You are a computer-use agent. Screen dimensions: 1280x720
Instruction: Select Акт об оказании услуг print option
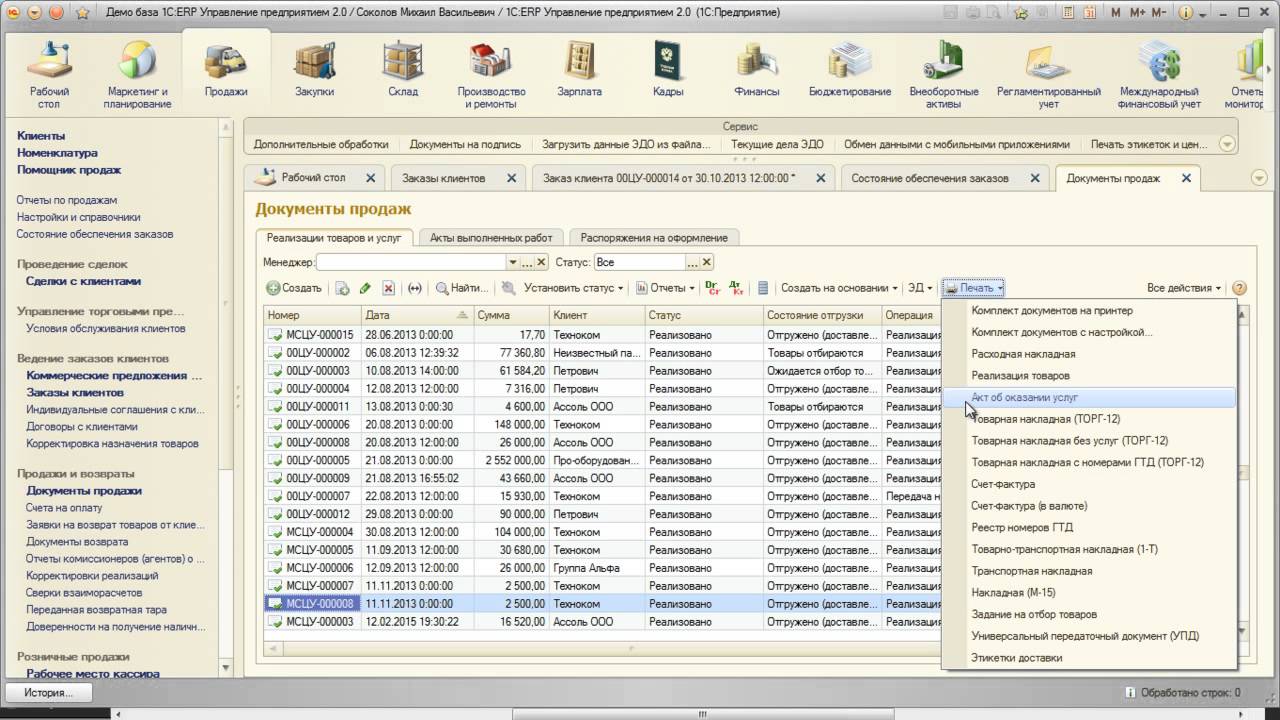click(1024, 397)
